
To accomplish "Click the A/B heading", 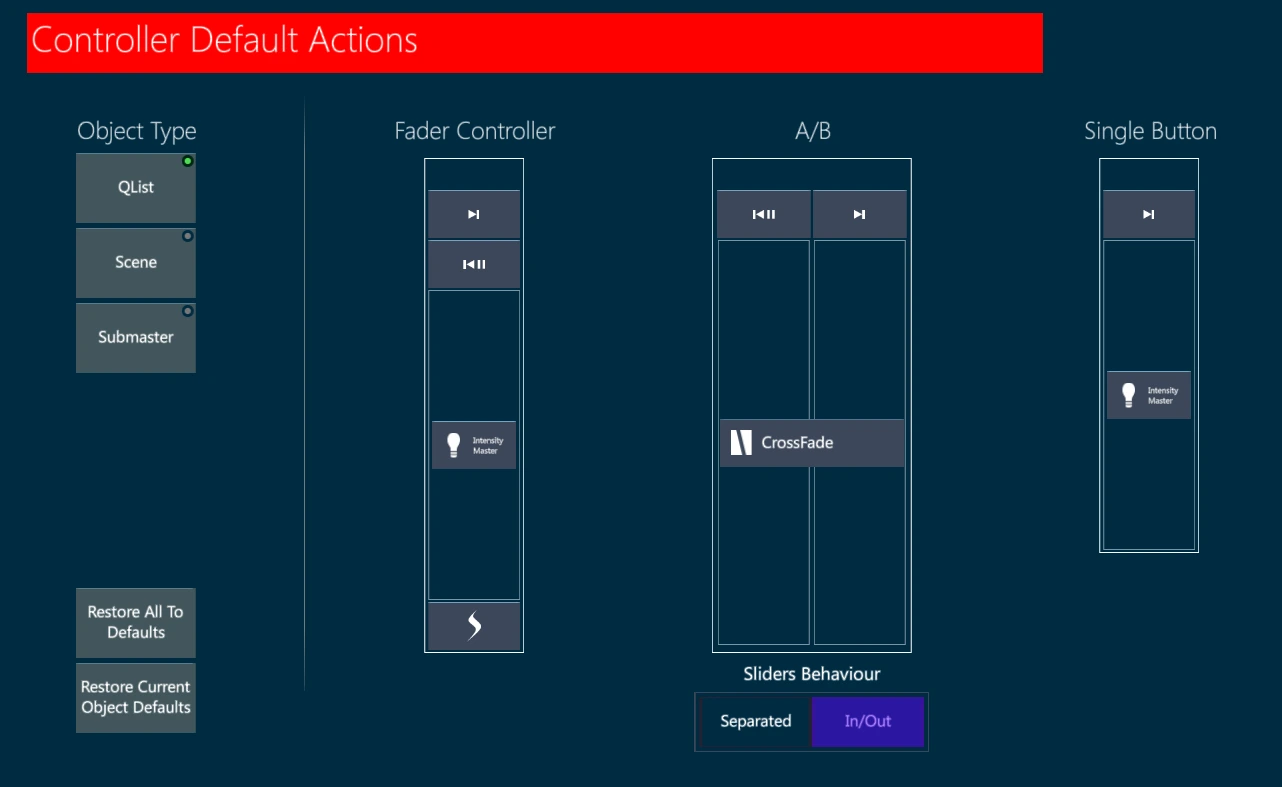I will [x=812, y=131].
